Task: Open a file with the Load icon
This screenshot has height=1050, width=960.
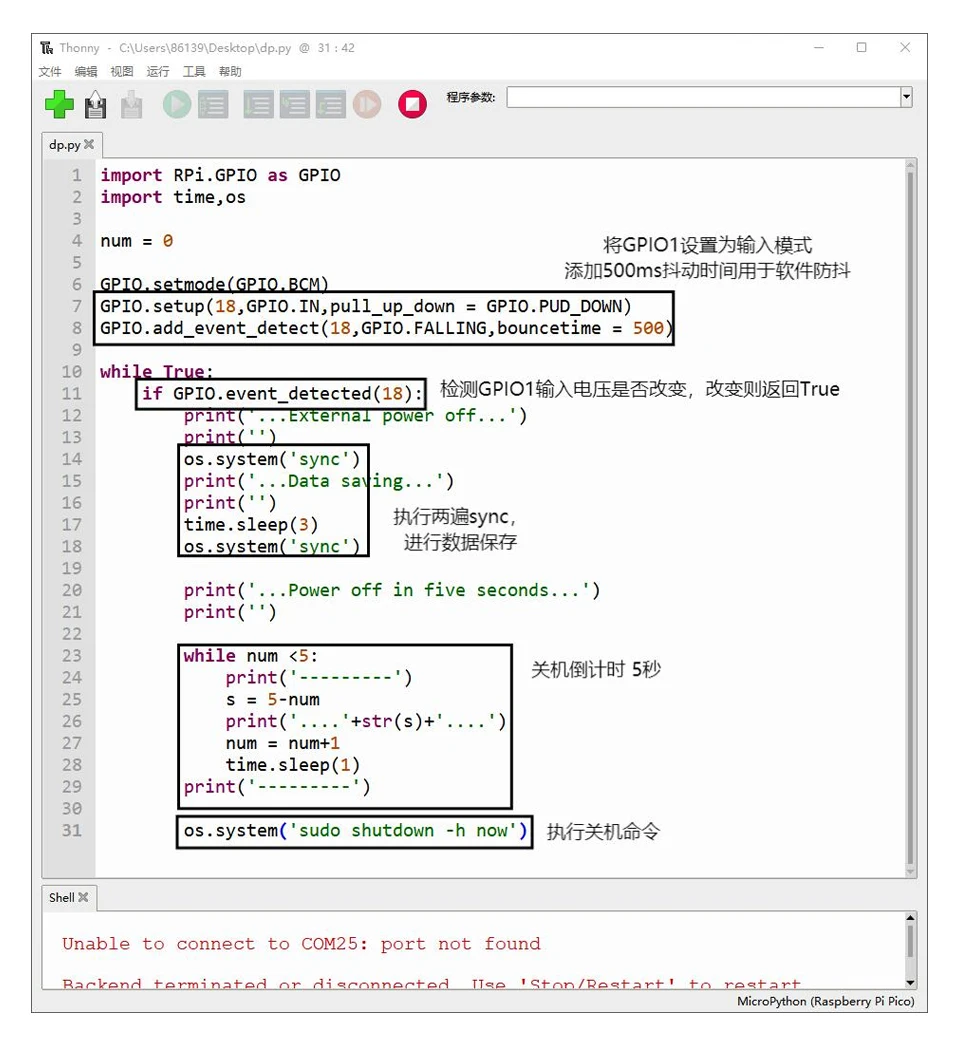Action: coord(95,104)
